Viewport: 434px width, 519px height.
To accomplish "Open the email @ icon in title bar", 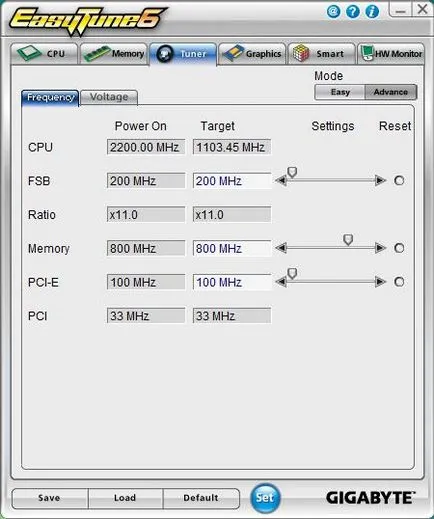I will pyautogui.click(x=333, y=12).
